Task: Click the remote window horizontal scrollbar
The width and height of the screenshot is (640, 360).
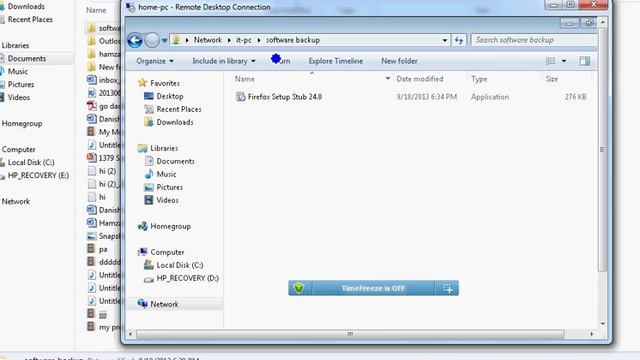Action: click(350, 334)
